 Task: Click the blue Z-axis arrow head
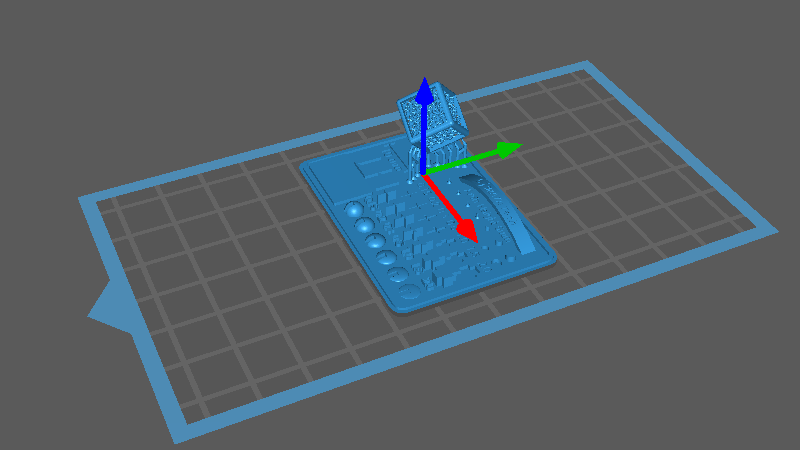[425, 92]
